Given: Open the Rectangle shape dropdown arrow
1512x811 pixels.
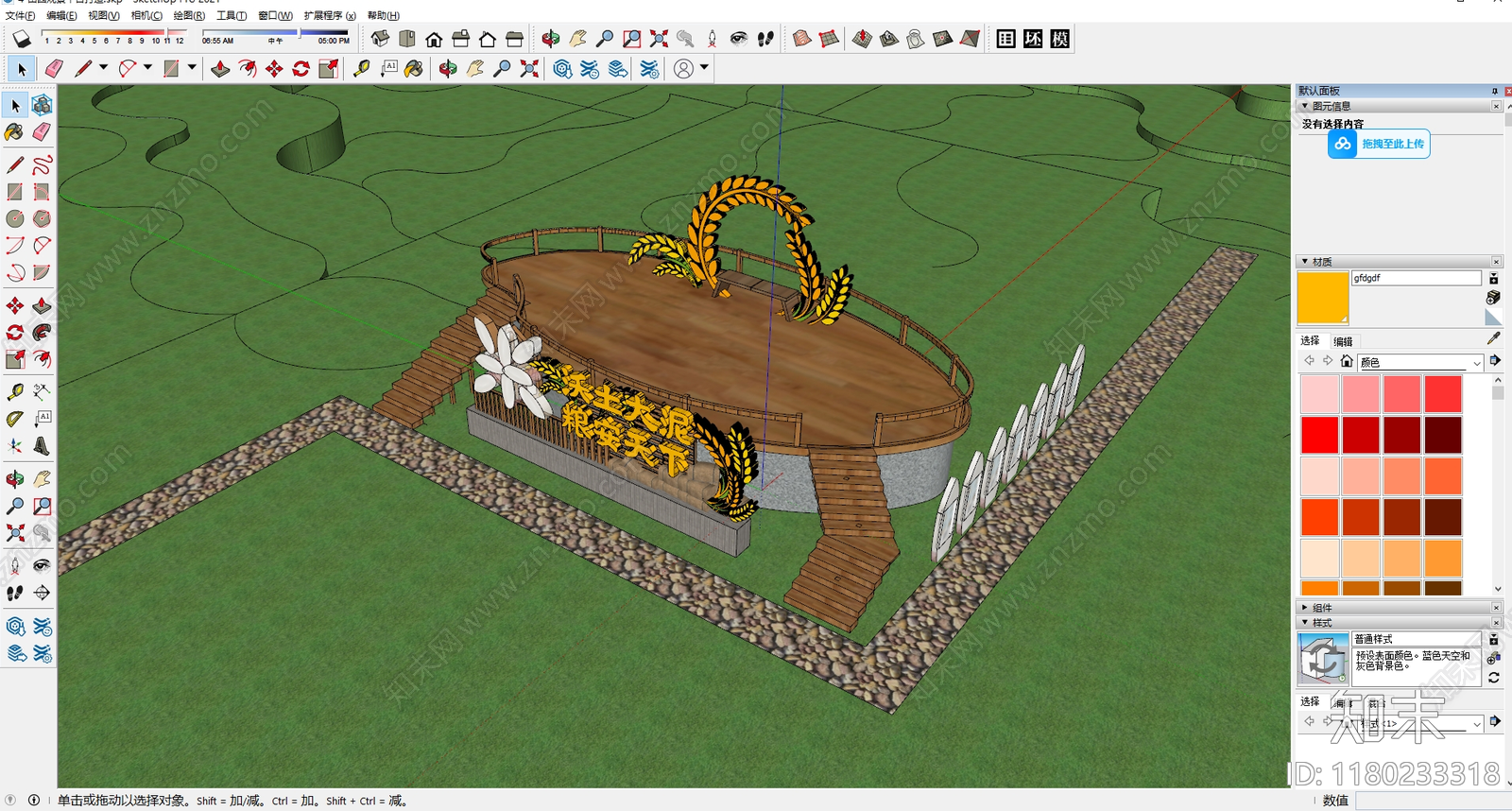Looking at the screenshot, I should [x=192, y=68].
